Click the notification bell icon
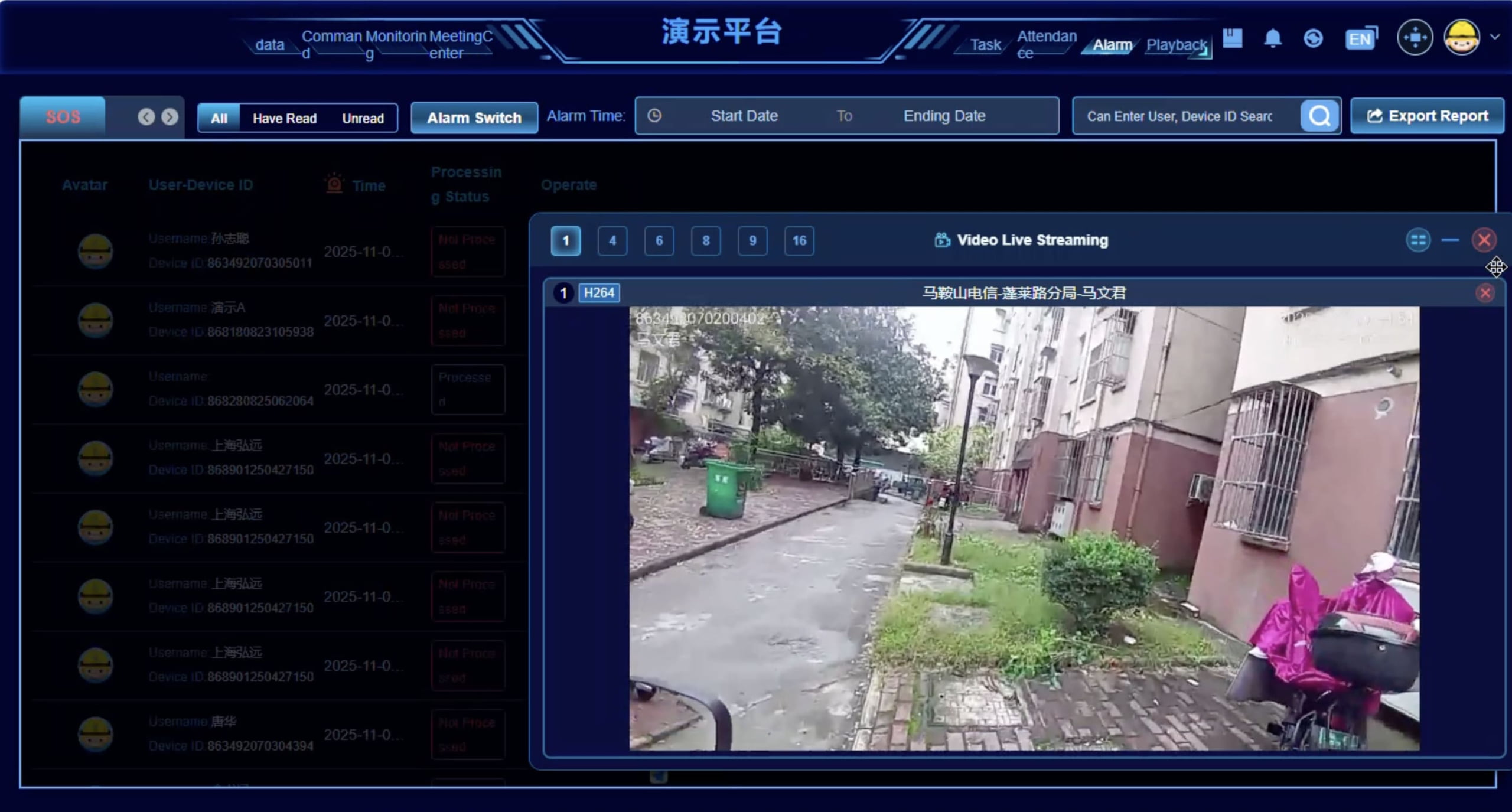The width and height of the screenshot is (1512, 812). [1272, 39]
